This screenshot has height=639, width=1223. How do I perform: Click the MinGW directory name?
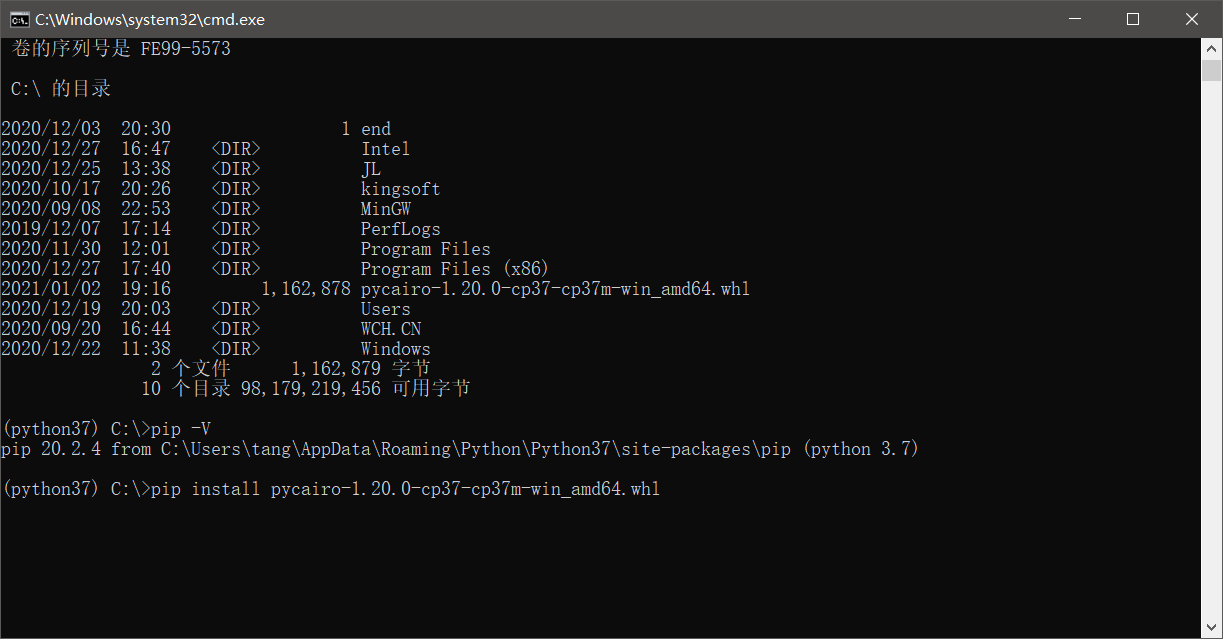pos(385,209)
